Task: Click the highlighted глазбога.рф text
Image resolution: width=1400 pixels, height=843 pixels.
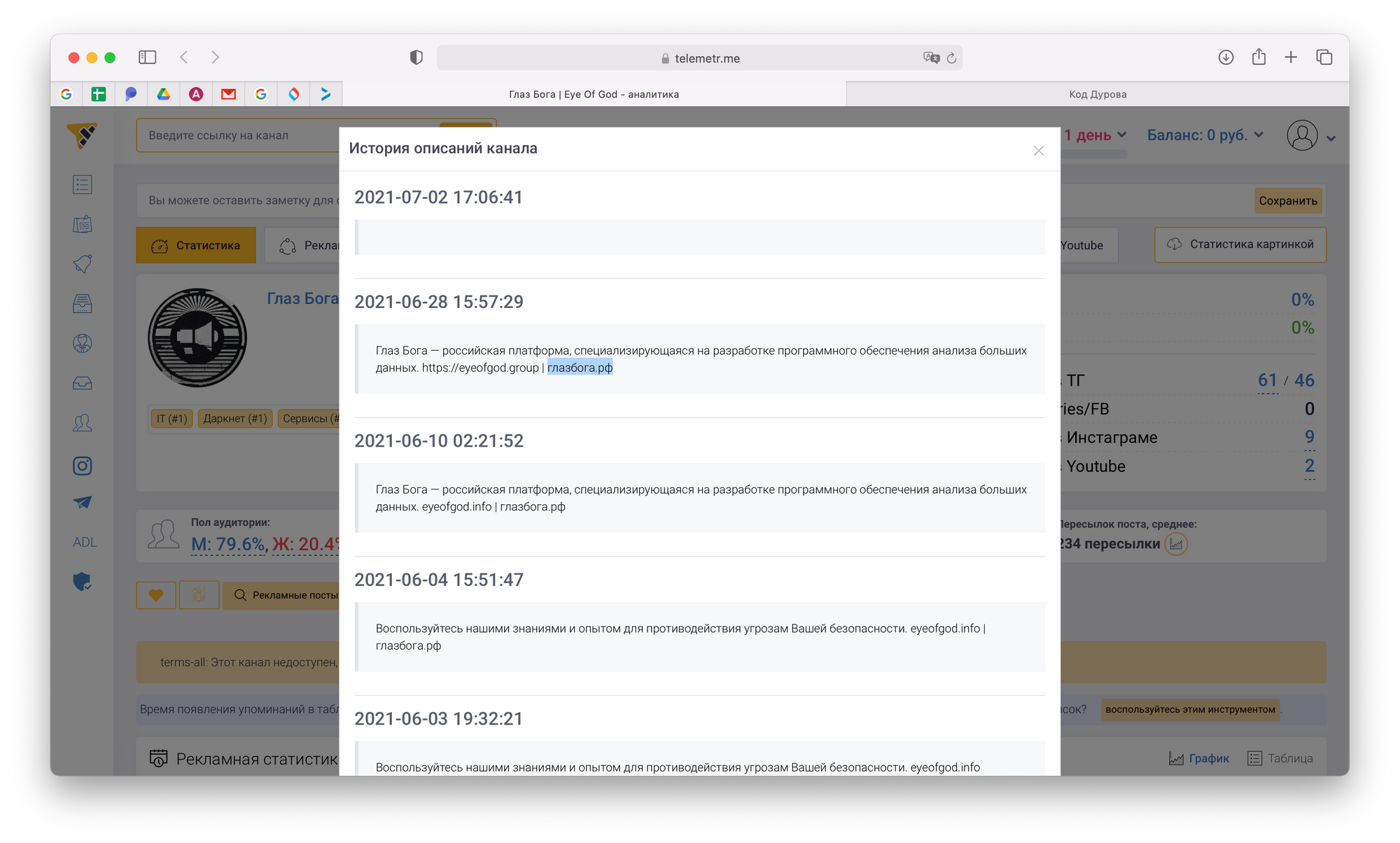Action: [580, 368]
